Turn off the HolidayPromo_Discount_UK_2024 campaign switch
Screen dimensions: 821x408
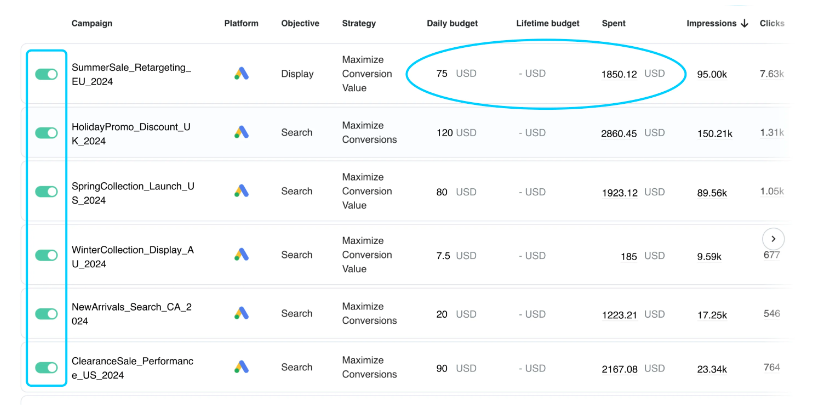point(46,133)
